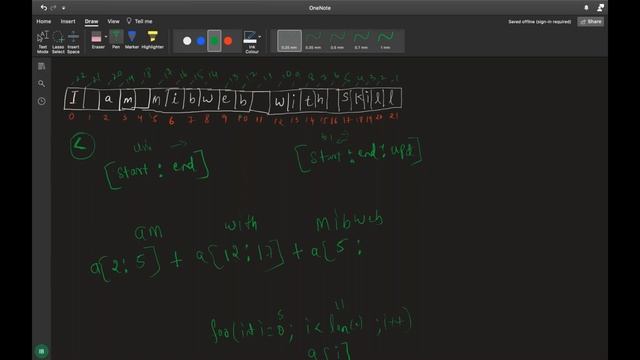Image resolution: width=640 pixels, height=360 pixels.
Task: Click the green profile badge in sidebar
Action: (41, 351)
